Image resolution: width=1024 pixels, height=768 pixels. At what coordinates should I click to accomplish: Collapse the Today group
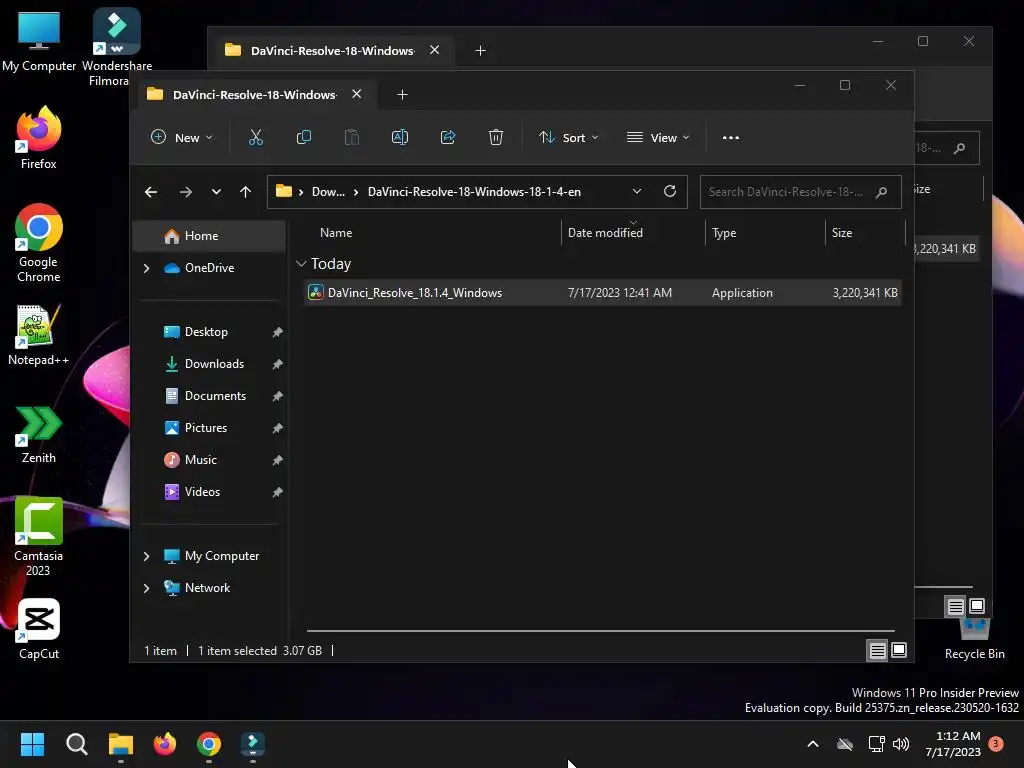pyautogui.click(x=301, y=264)
